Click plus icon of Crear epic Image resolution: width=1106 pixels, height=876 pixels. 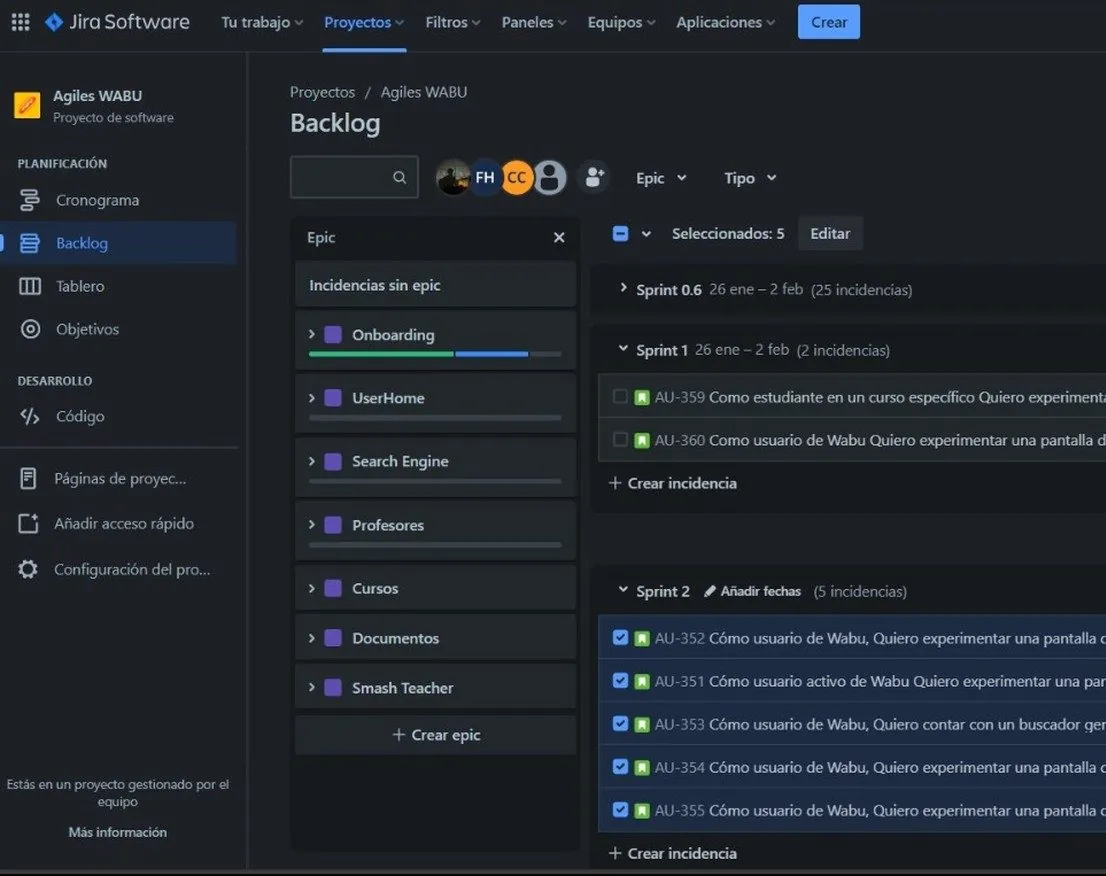399,735
